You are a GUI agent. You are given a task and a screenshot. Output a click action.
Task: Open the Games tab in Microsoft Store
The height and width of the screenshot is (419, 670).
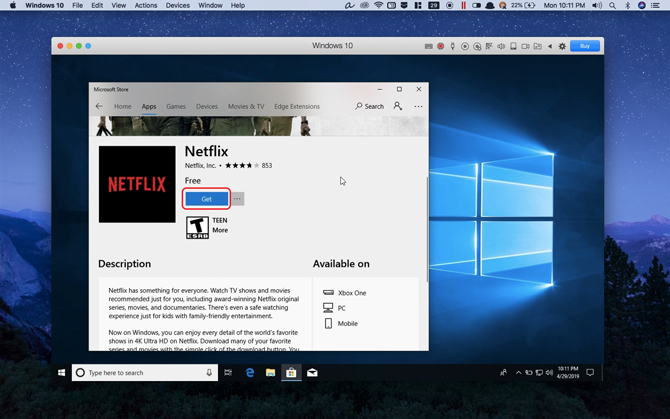coord(176,106)
